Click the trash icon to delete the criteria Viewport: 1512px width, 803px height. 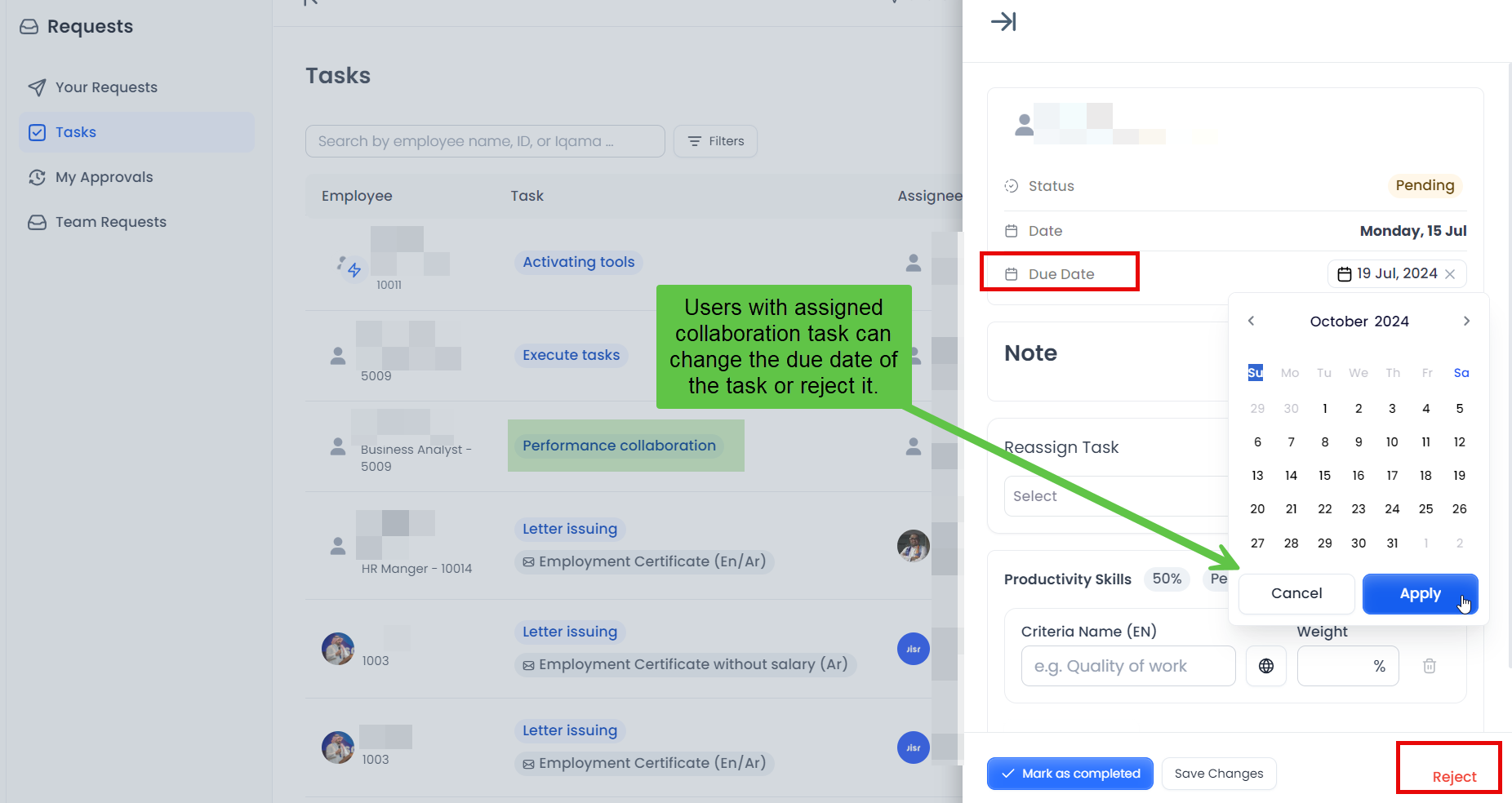tap(1430, 666)
